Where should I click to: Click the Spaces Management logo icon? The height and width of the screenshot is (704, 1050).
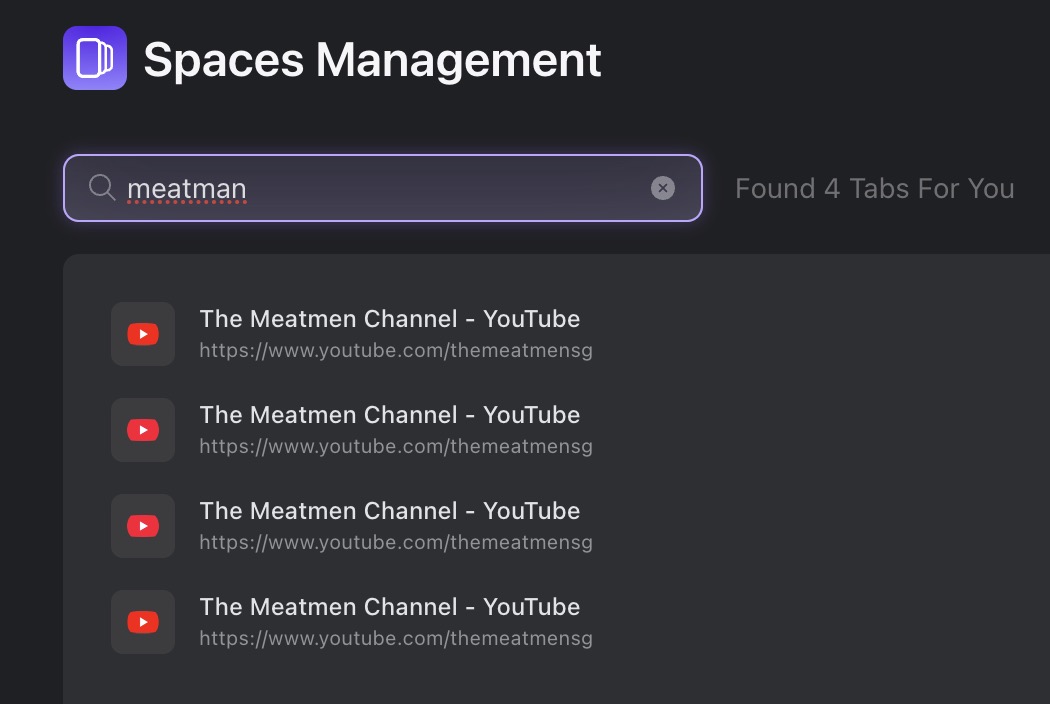coord(95,58)
